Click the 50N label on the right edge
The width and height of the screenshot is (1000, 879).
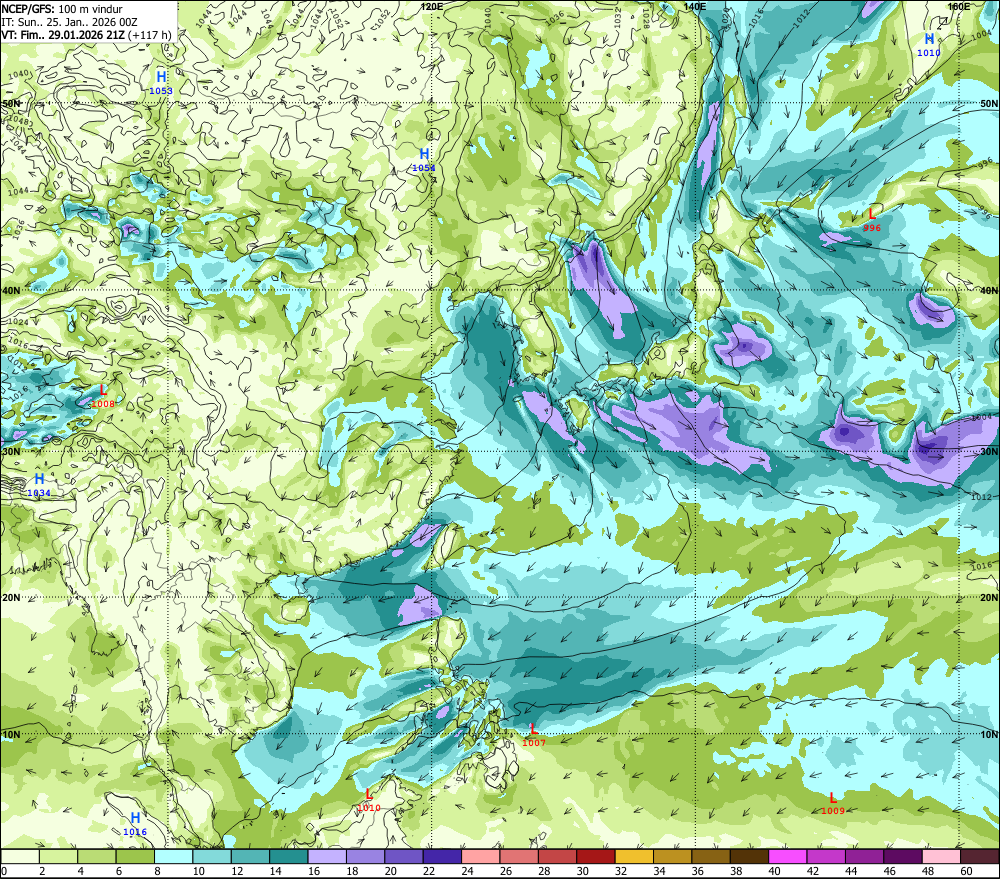(989, 103)
